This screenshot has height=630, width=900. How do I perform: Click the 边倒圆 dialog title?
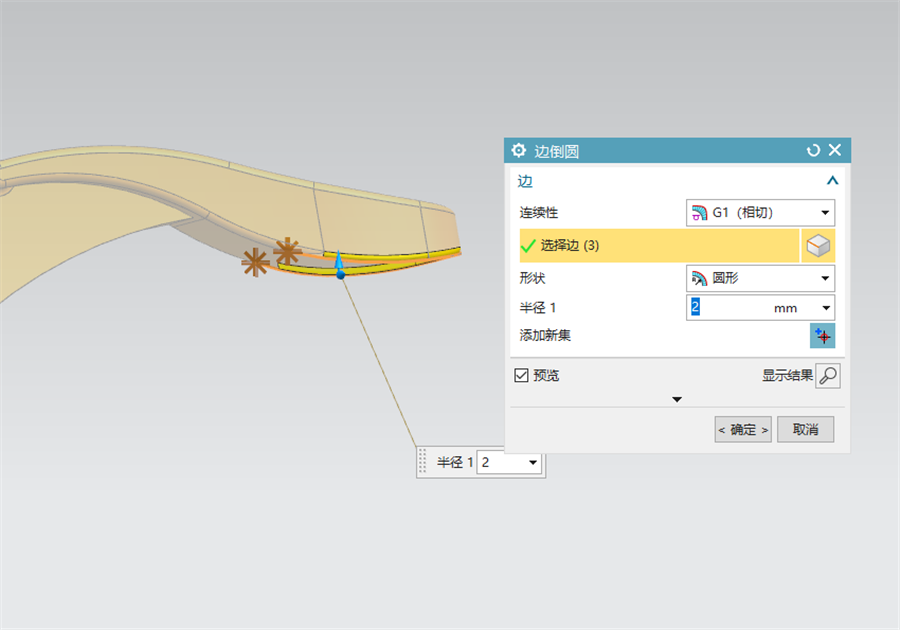click(556, 151)
